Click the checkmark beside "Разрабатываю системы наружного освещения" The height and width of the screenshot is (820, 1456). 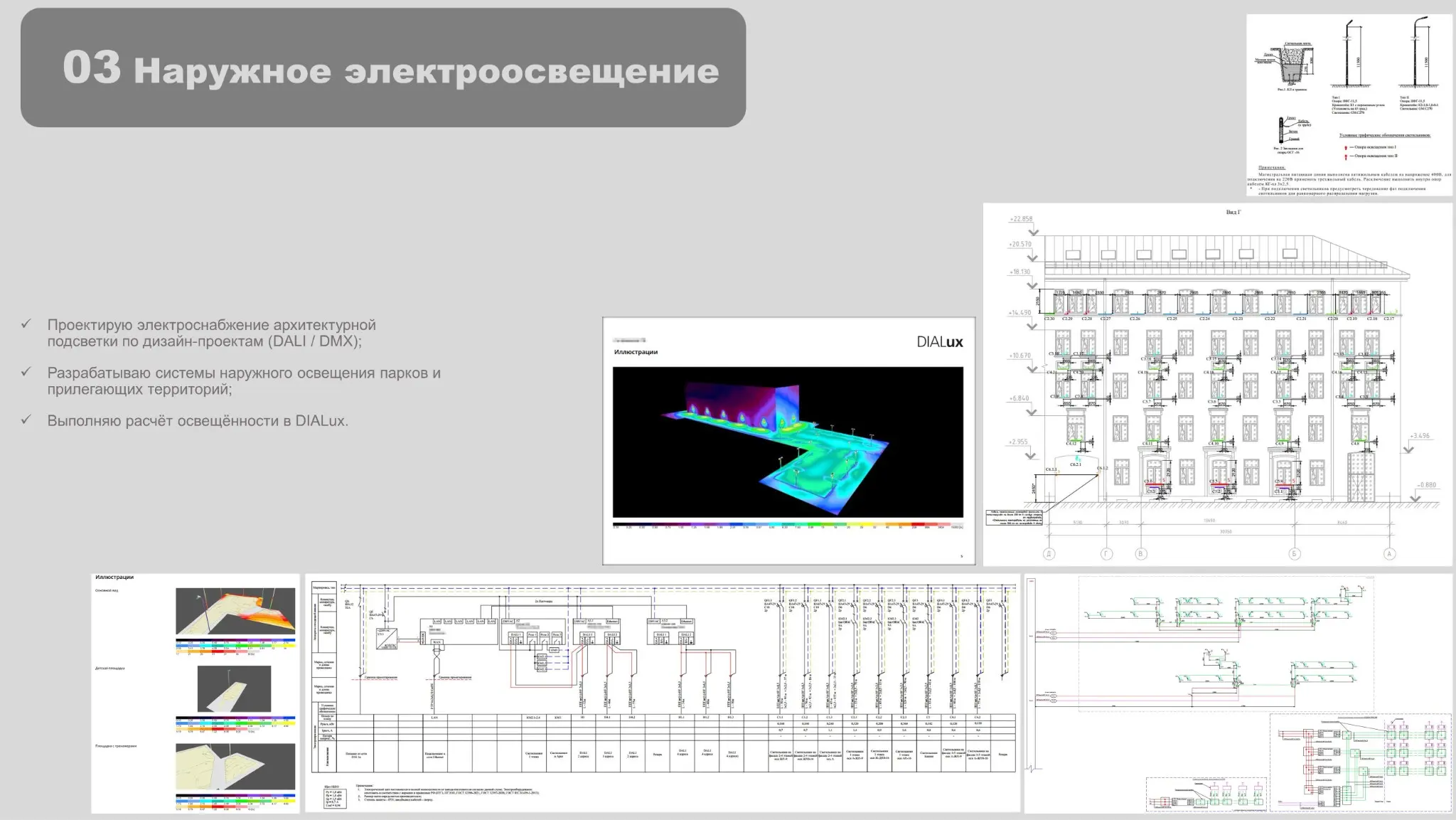[x=26, y=372]
